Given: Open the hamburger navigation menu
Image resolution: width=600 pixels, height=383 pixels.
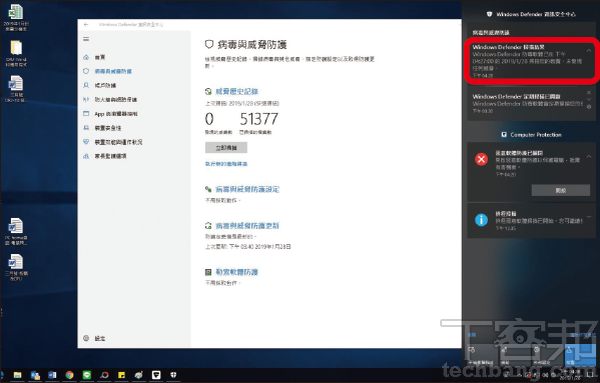Looking at the screenshot, I should [86, 39].
